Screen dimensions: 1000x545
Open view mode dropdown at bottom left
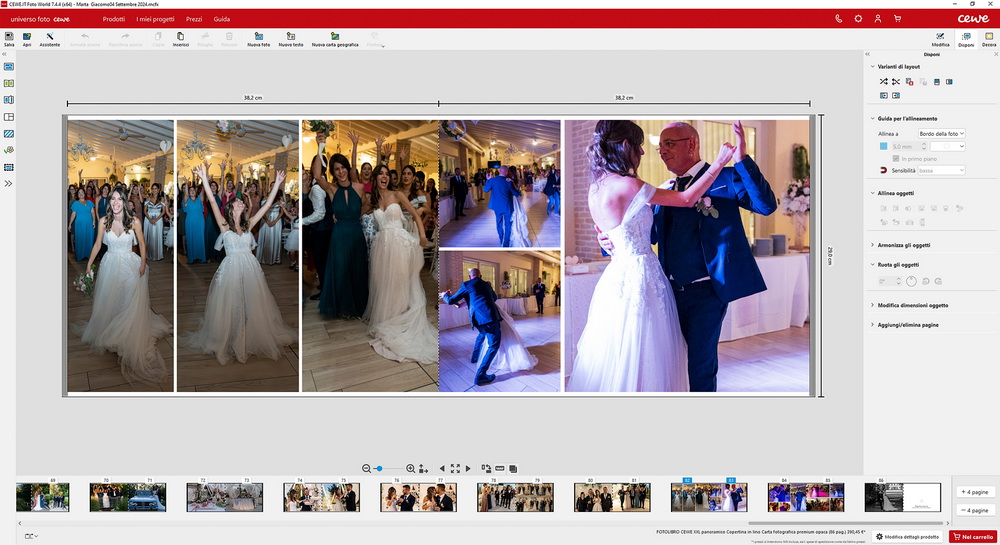[x=31, y=536]
